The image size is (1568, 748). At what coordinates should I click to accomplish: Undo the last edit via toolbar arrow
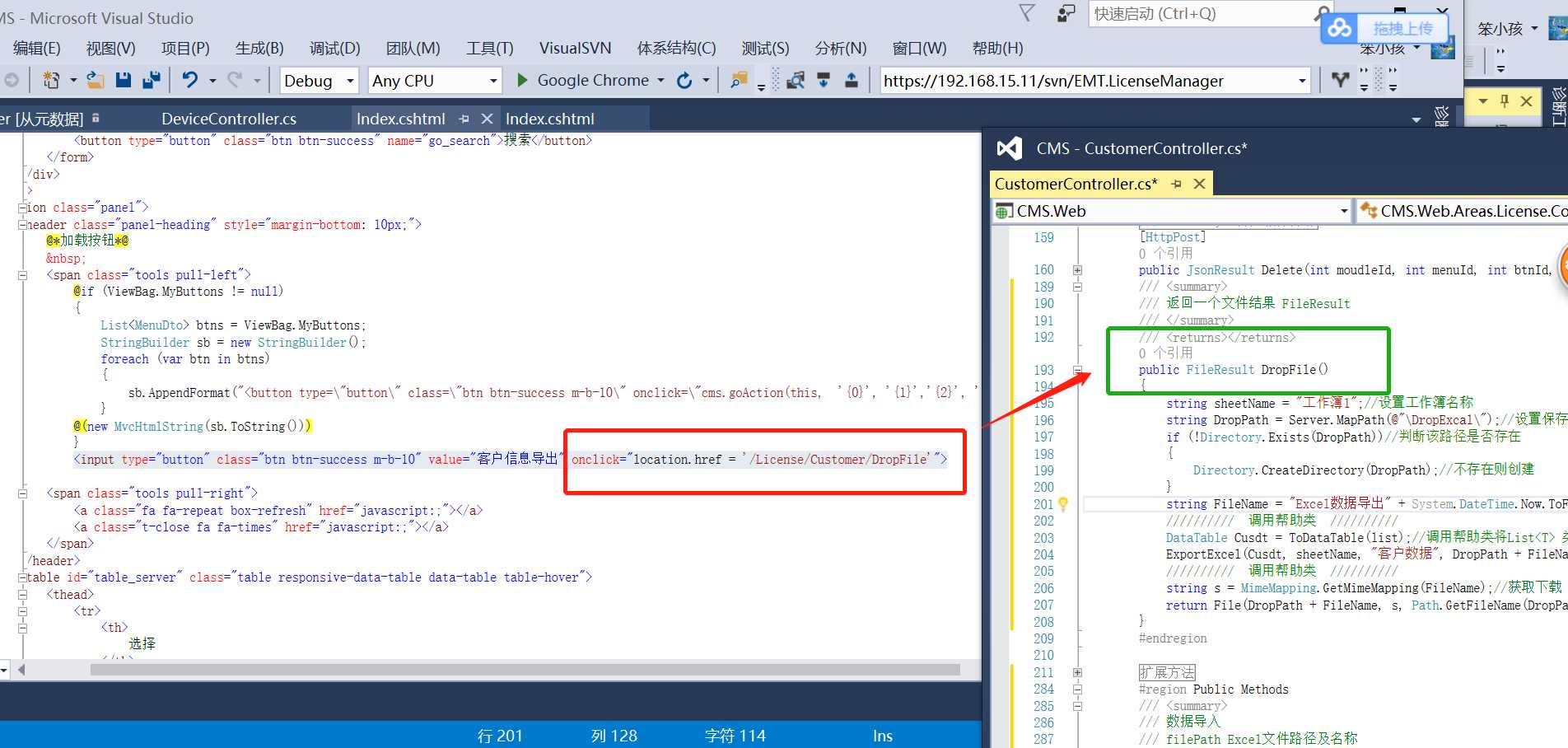(190, 80)
